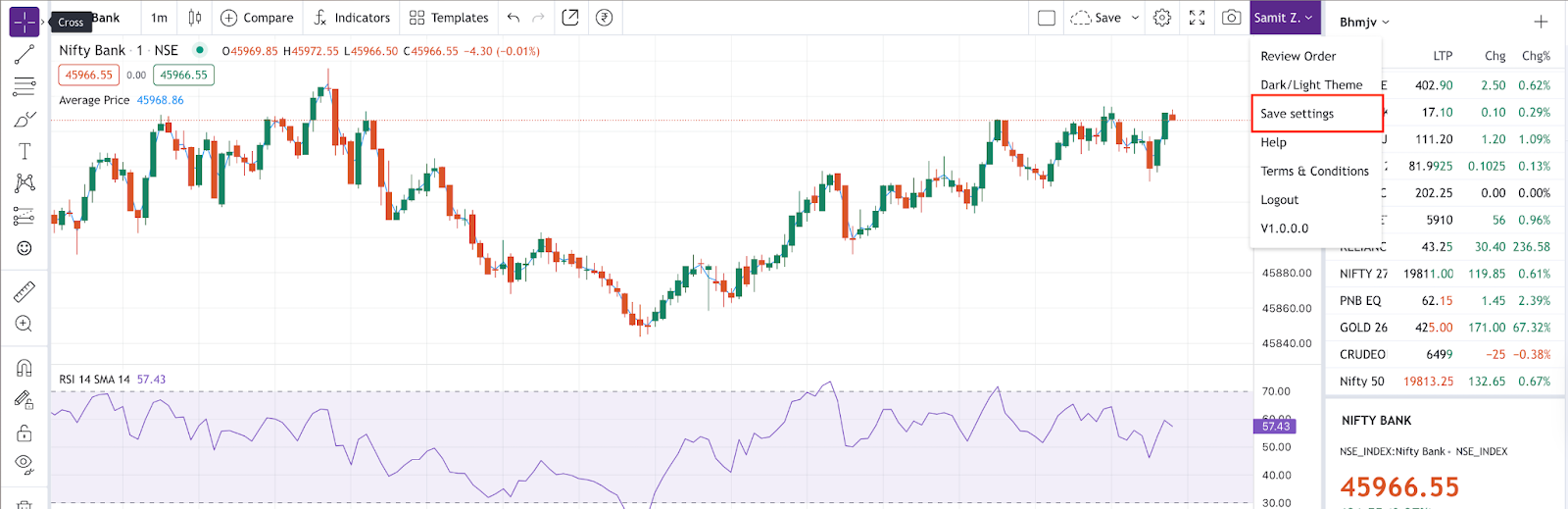
Task: Undo the last chart action
Action: 514,18
